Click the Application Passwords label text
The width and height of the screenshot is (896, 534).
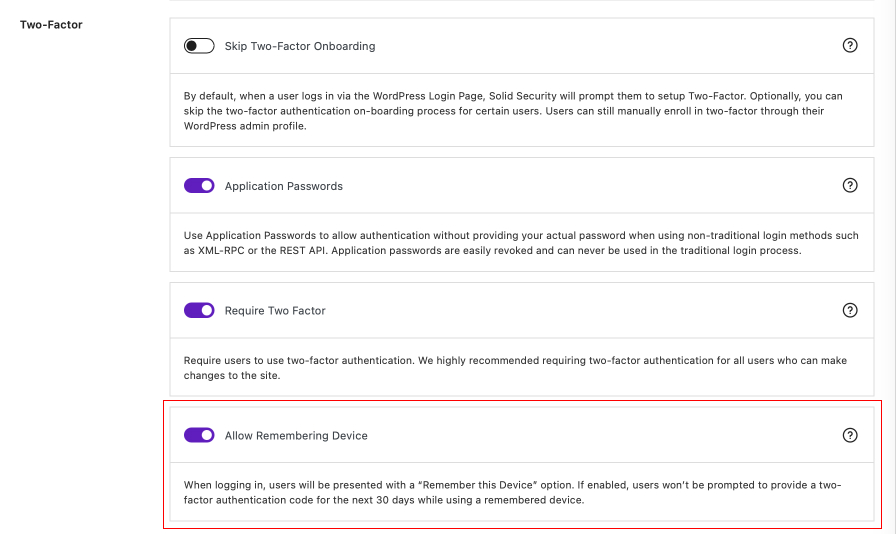[x=283, y=186]
